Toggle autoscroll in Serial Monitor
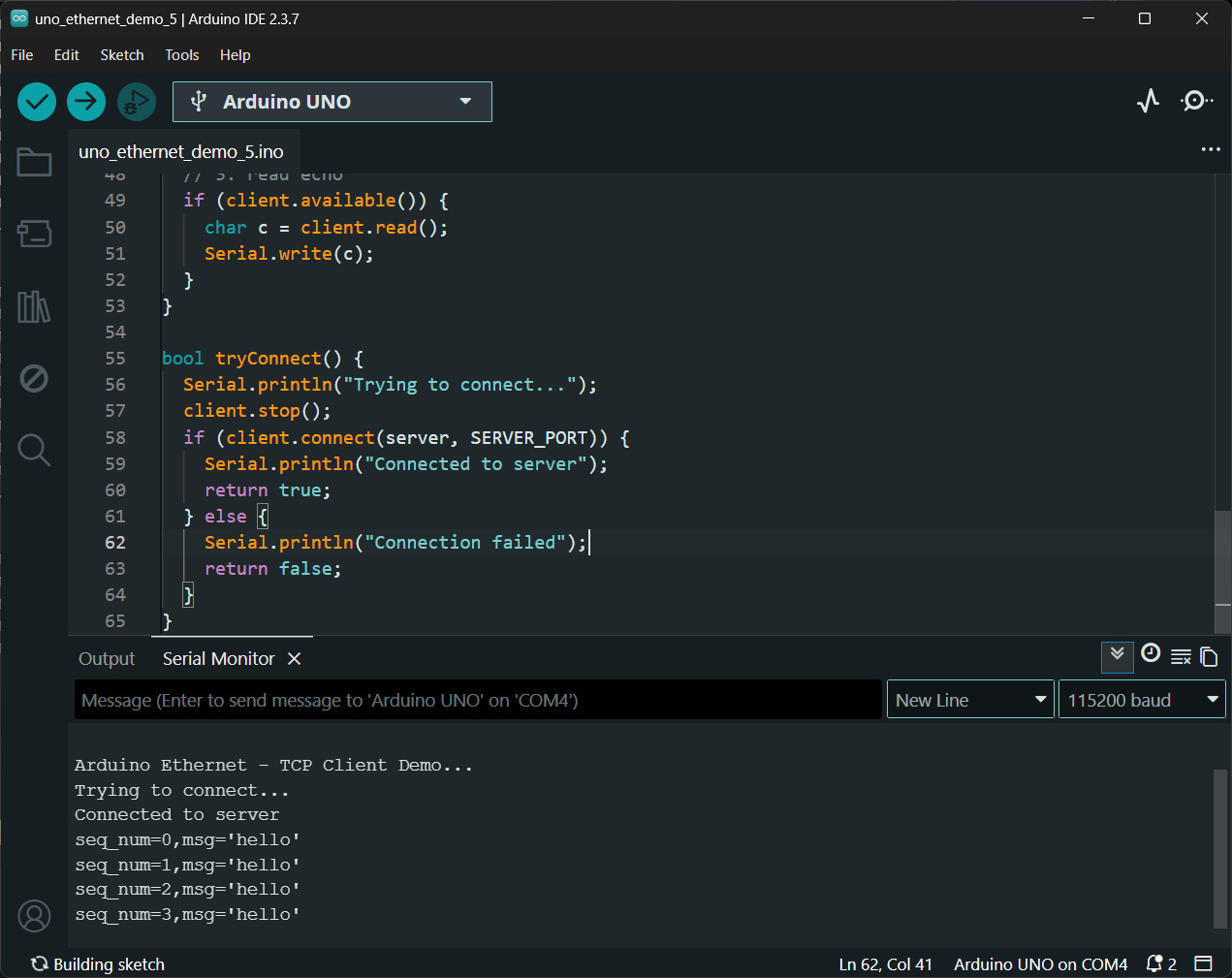Viewport: 1232px width, 978px height. pyautogui.click(x=1117, y=656)
